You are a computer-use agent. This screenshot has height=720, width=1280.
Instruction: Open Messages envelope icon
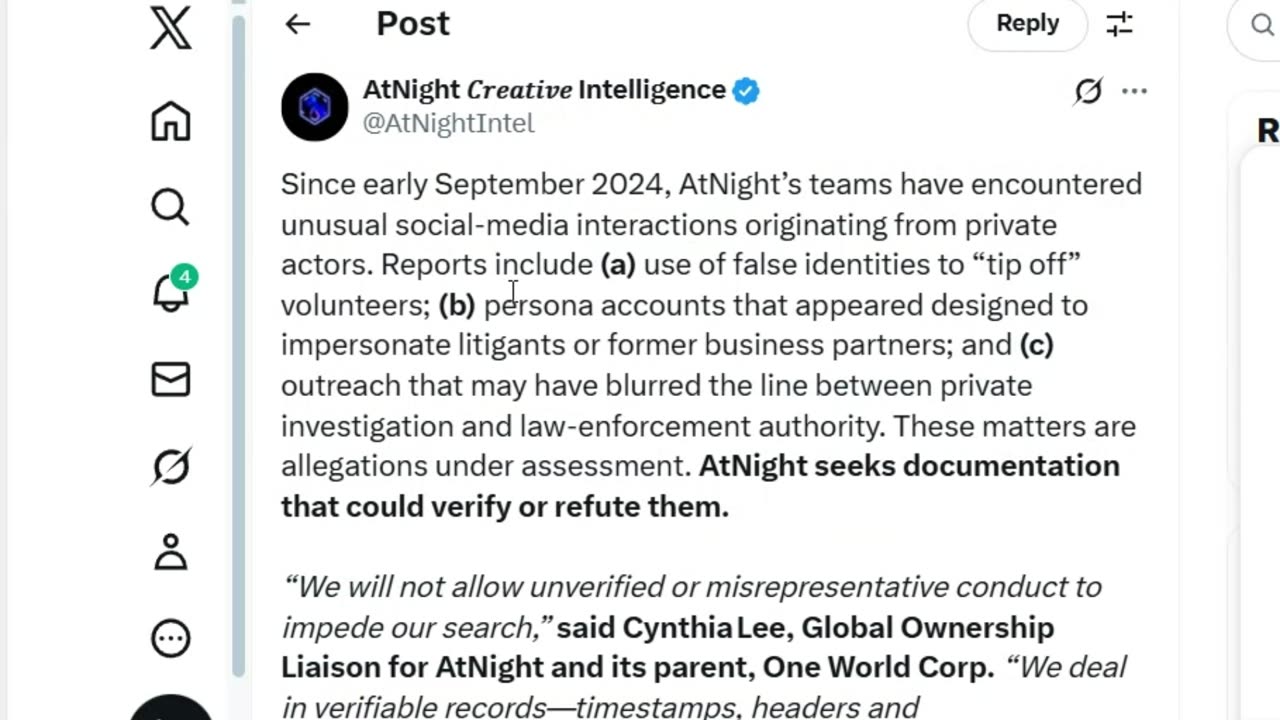click(170, 380)
